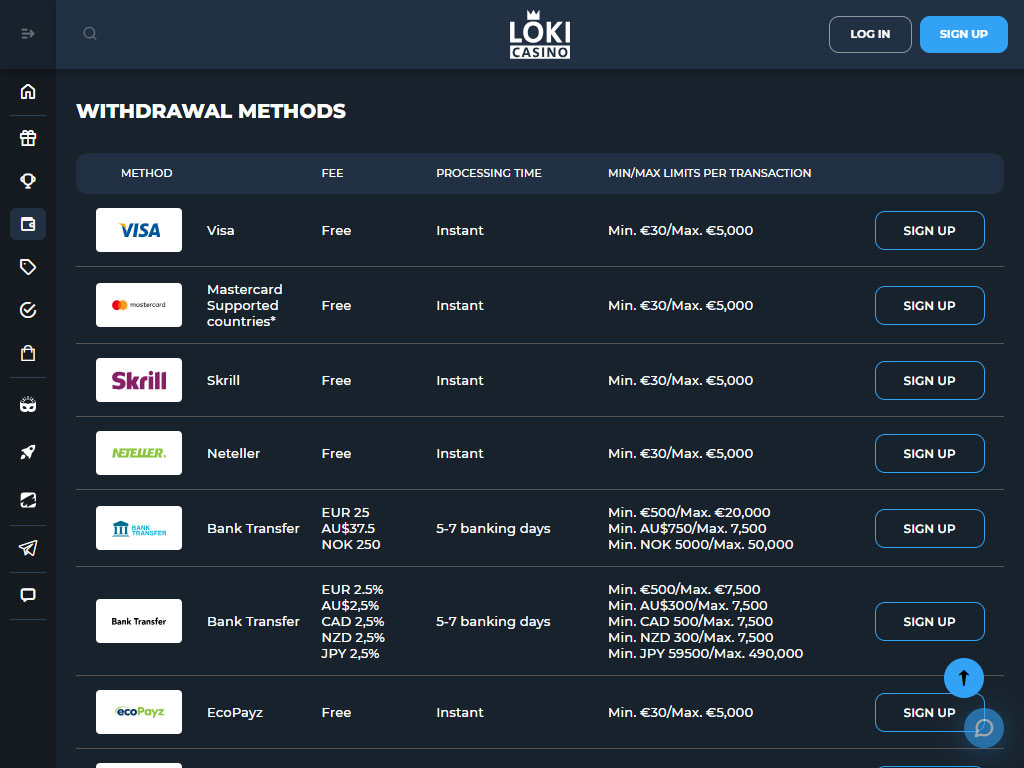Click the blue Bank Transfer logo thumbnail

tap(139, 528)
